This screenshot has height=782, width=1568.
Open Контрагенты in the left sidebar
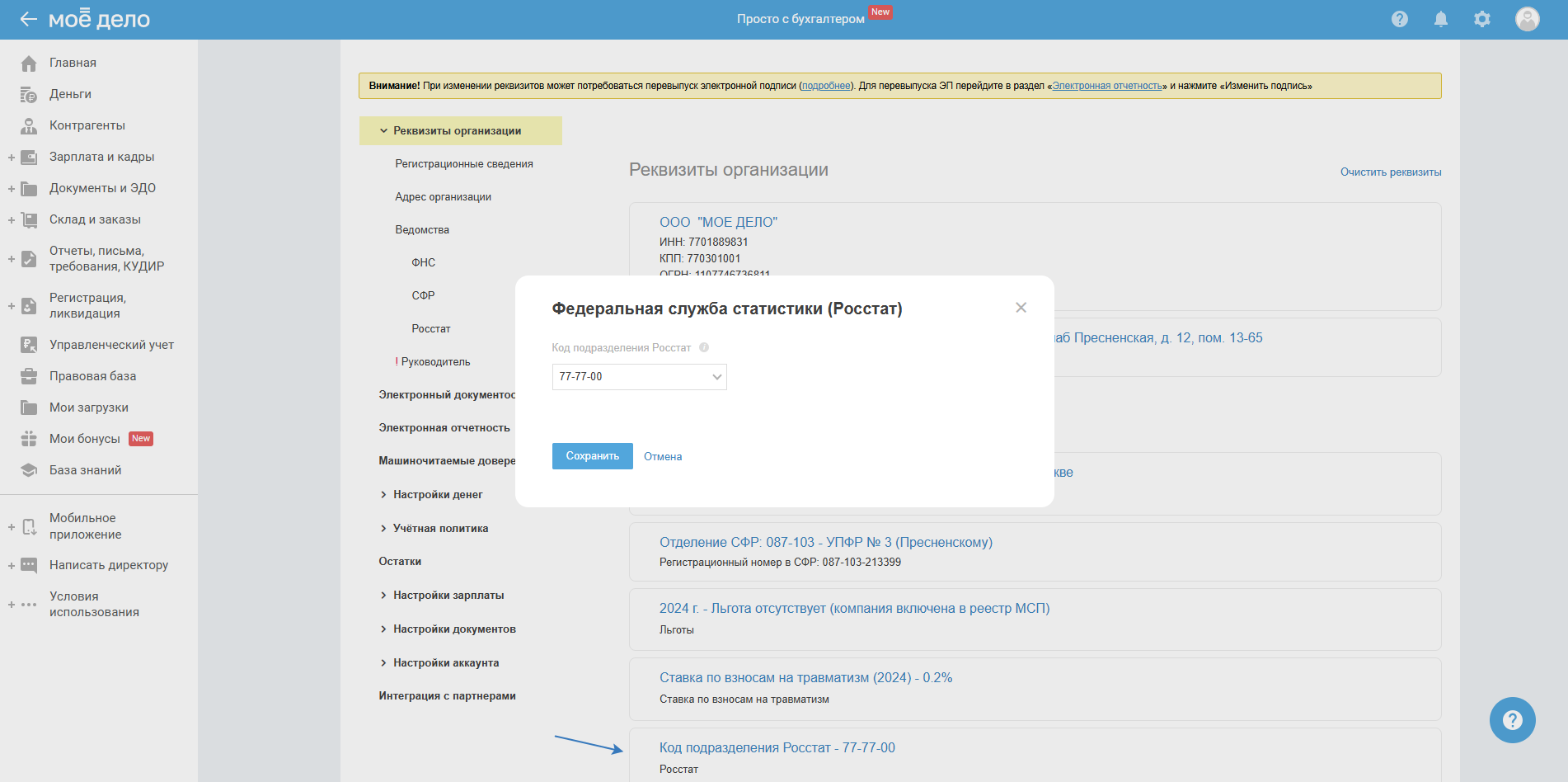click(87, 126)
